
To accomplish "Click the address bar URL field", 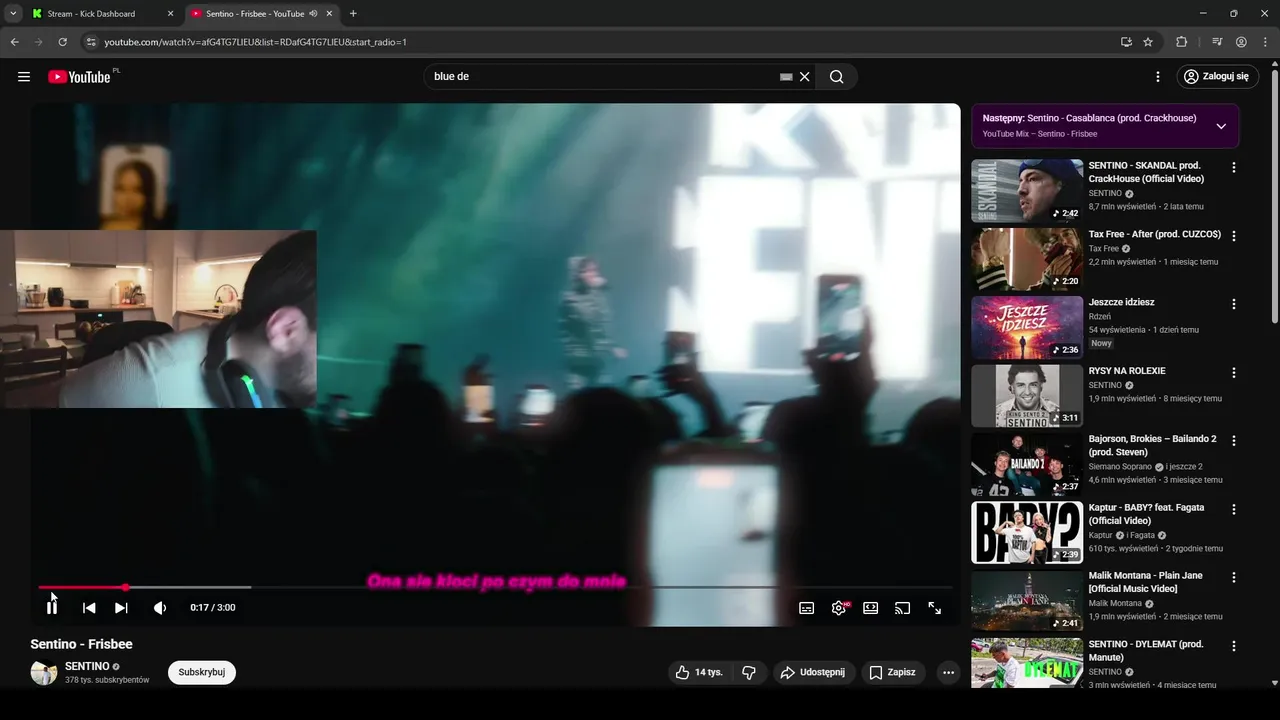I will click(x=600, y=42).
